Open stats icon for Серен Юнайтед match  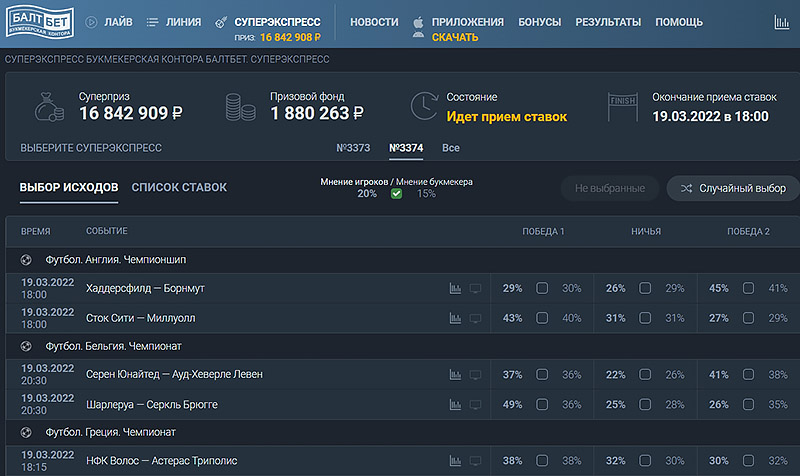(455, 375)
